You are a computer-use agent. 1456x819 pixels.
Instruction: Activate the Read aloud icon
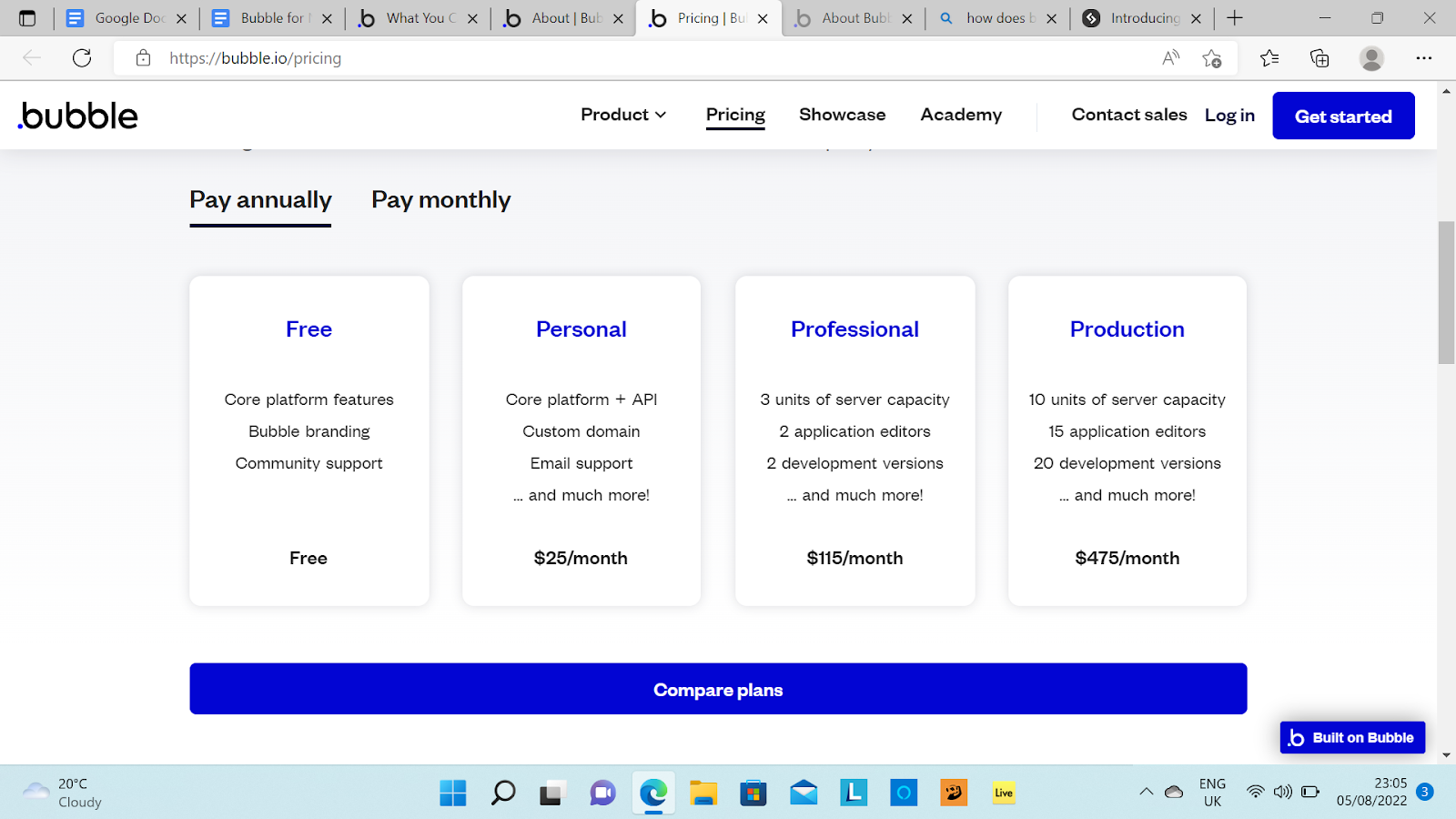point(1171,58)
